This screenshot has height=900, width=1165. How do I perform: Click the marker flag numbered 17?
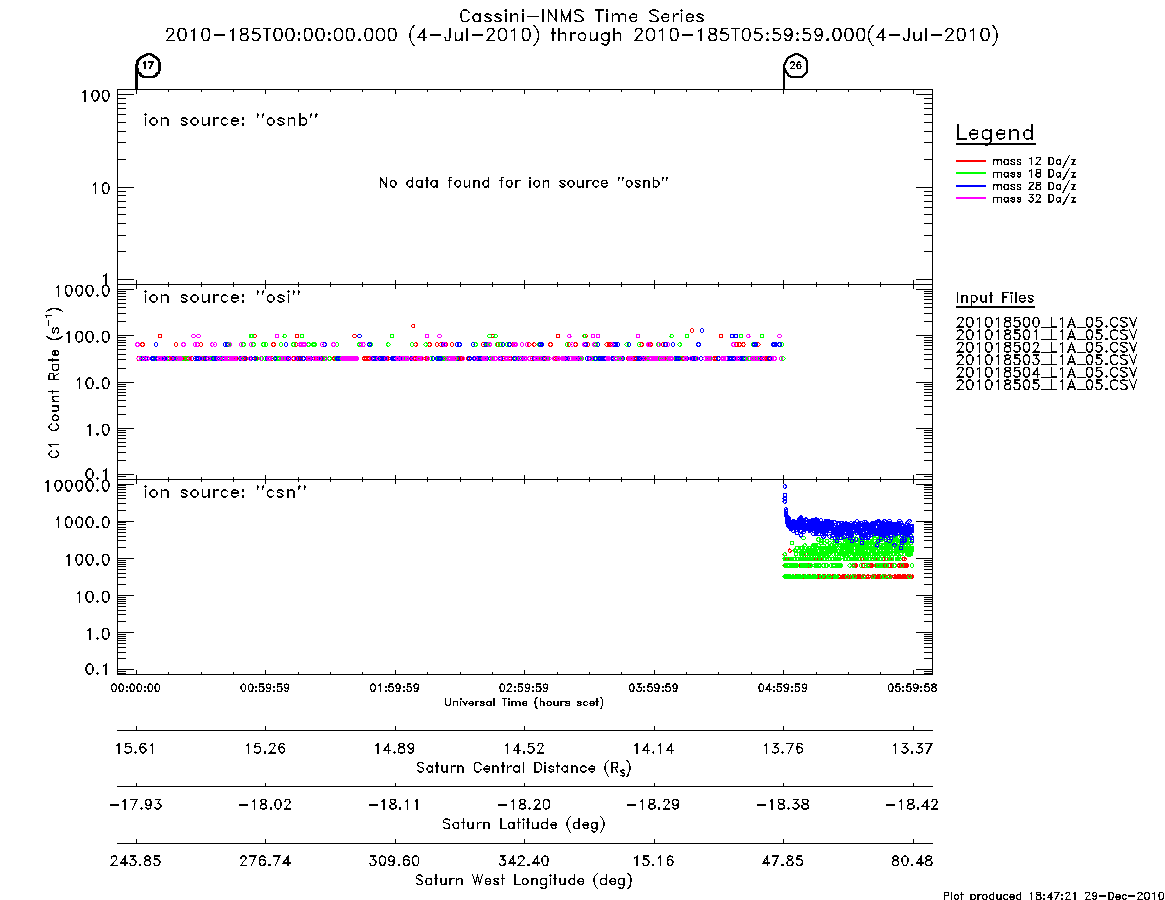click(x=149, y=66)
